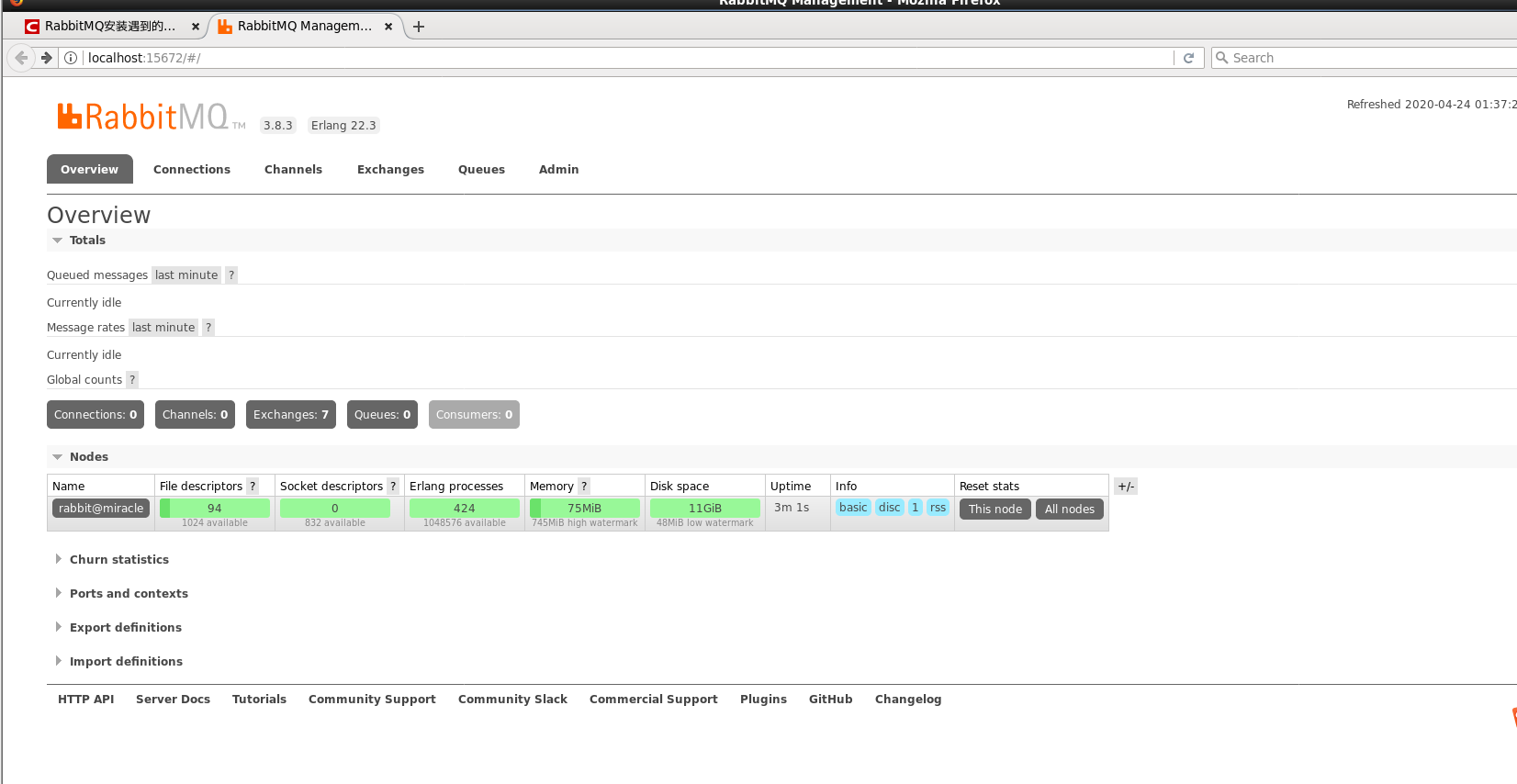Click Consumers: 0 count button
Image resolution: width=1517 pixels, height=784 pixels.
click(474, 415)
